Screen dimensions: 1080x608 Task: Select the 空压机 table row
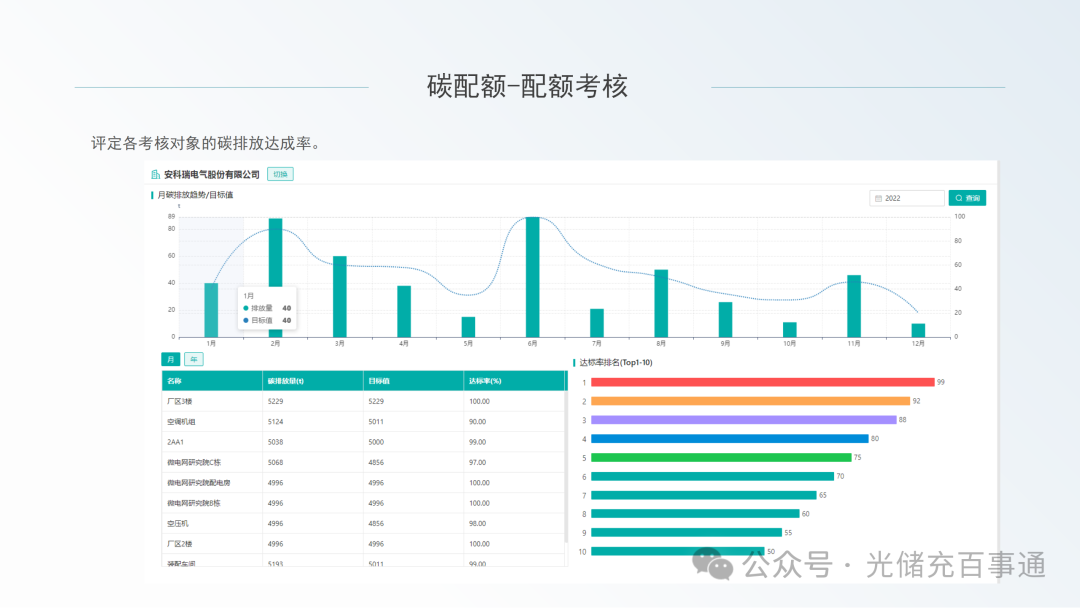click(363, 523)
